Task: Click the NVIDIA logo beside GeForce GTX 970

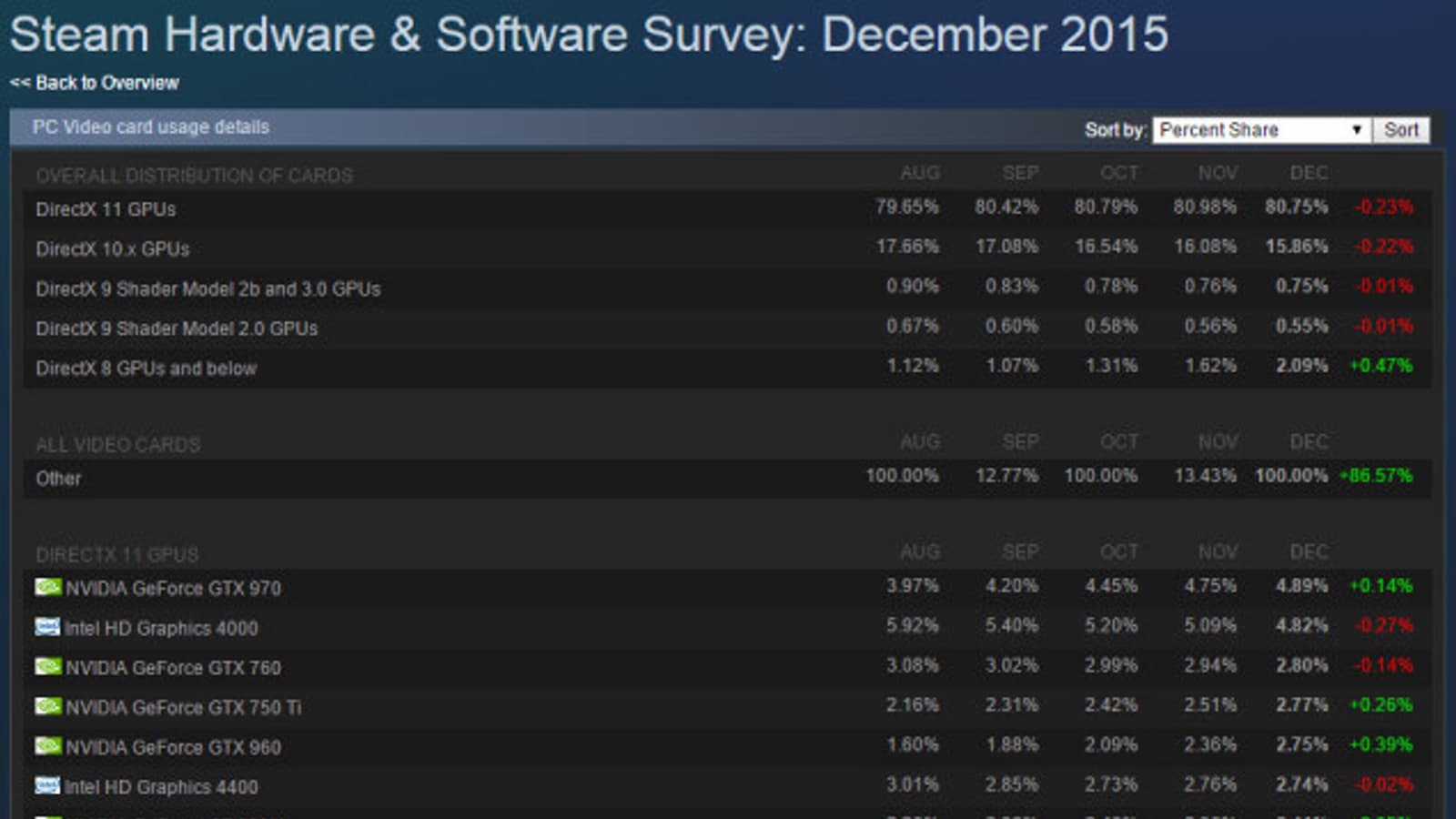Action: click(47, 587)
